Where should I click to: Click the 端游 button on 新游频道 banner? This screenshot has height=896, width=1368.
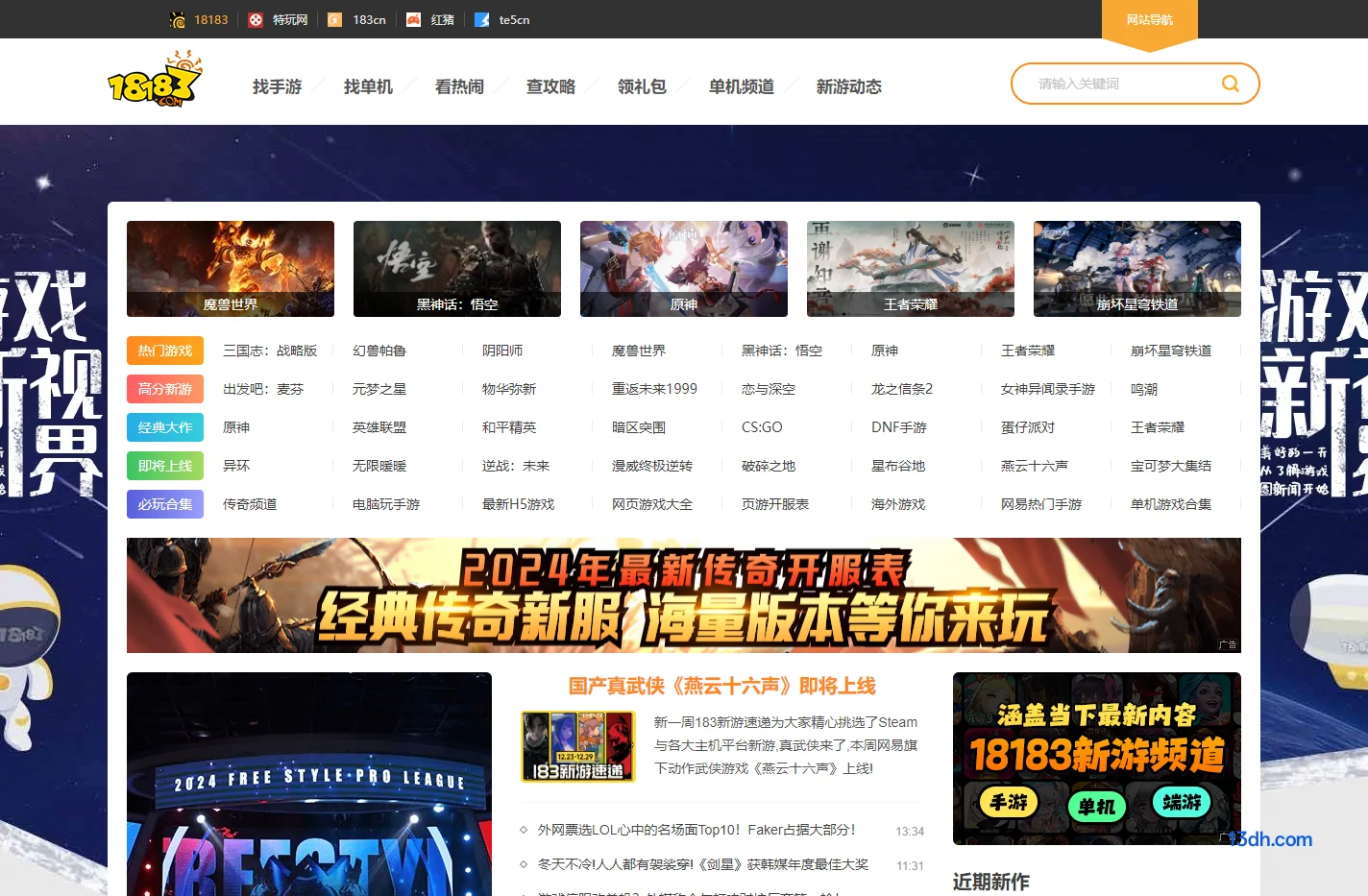pos(1182,802)
